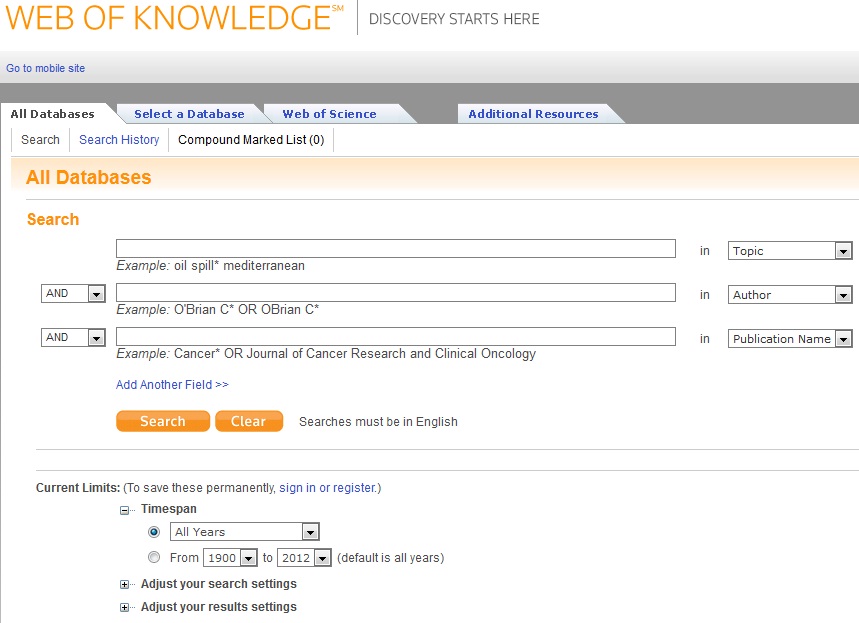This screenshot has height=623, width=859.
Task: Open the Additional Resources tab
Action: 533,114
